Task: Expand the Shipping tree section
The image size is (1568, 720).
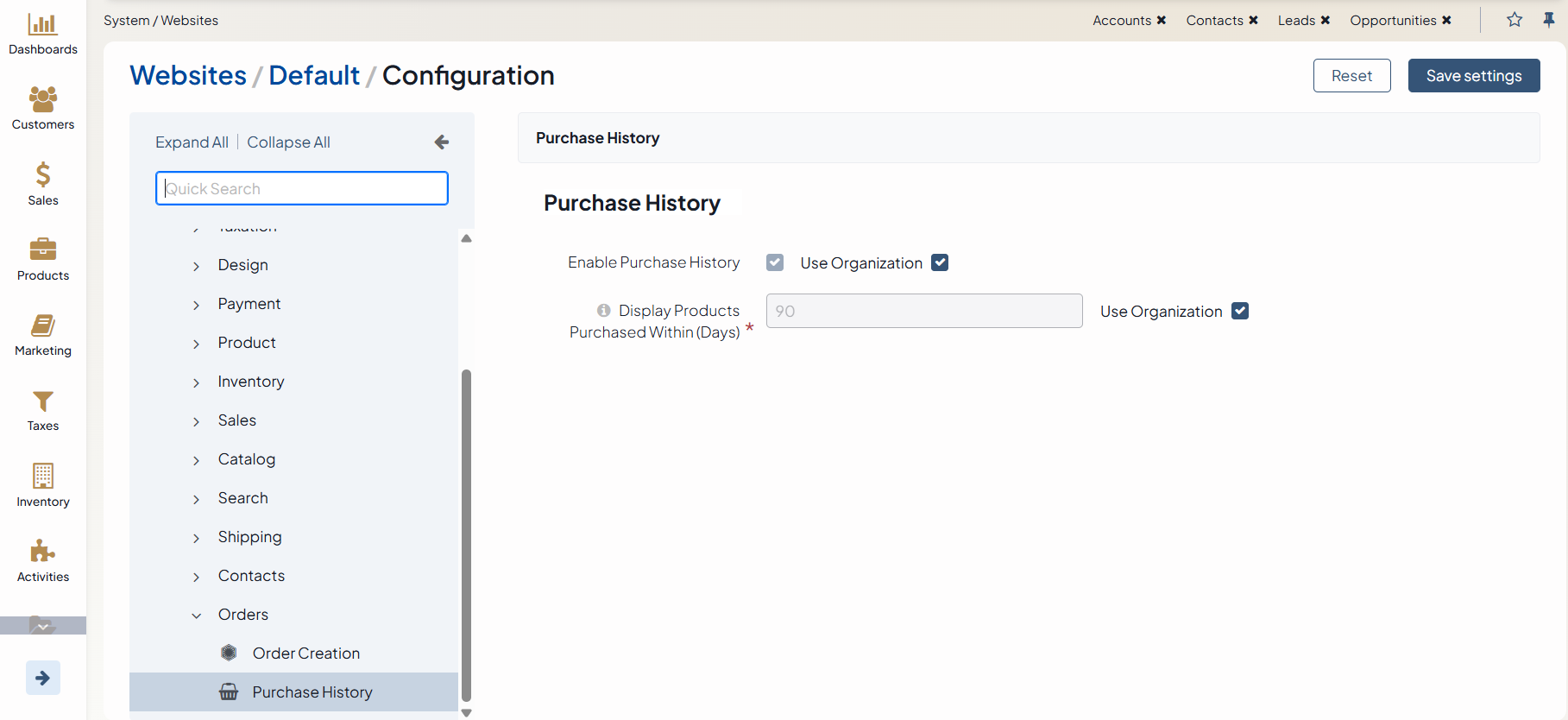Action: pyautogui.click(x=197, y=538)
